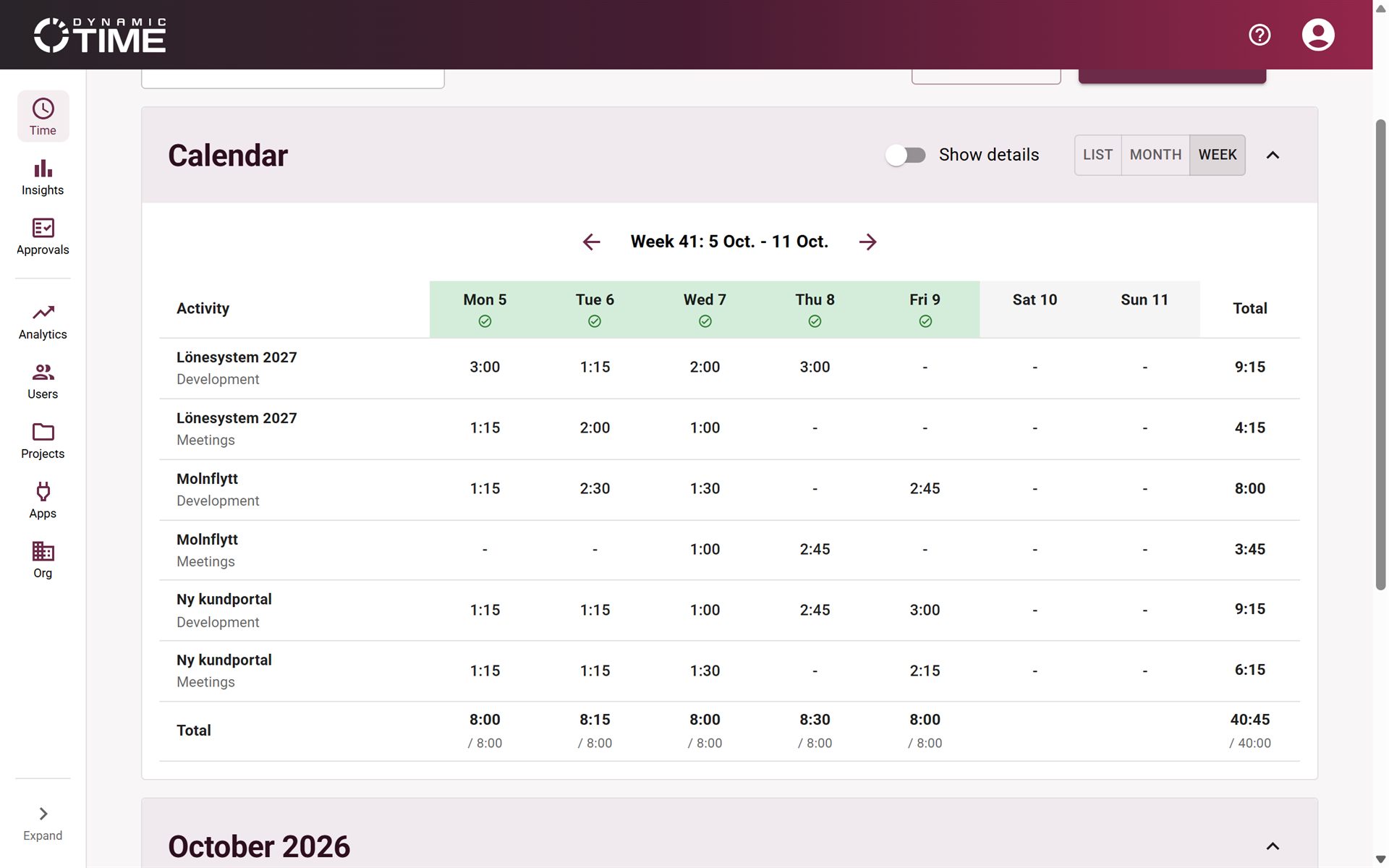Open Insights from the sidebar
This screenshot has width=1389, height=868.
[43, 177]
